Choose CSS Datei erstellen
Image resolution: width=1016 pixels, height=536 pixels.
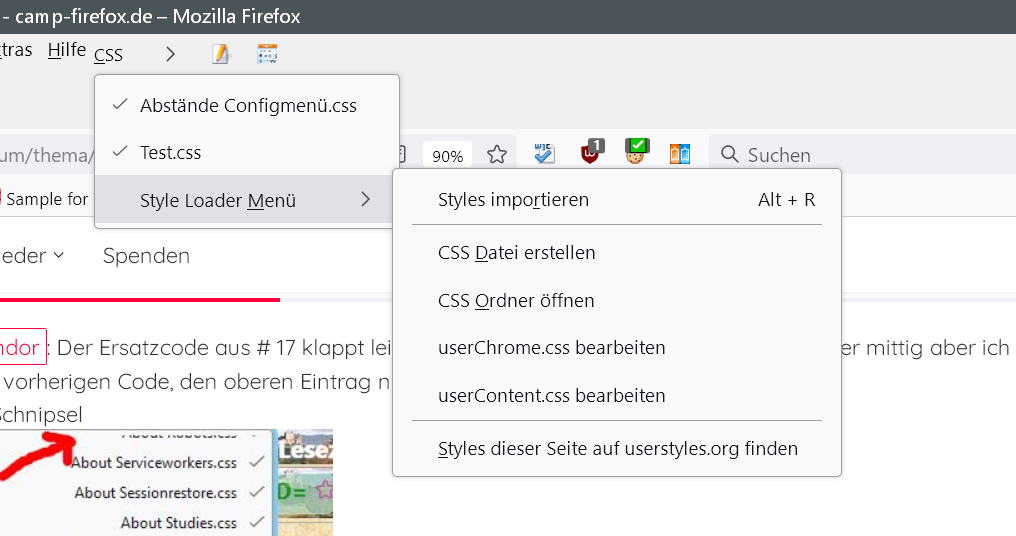[516, 253]
